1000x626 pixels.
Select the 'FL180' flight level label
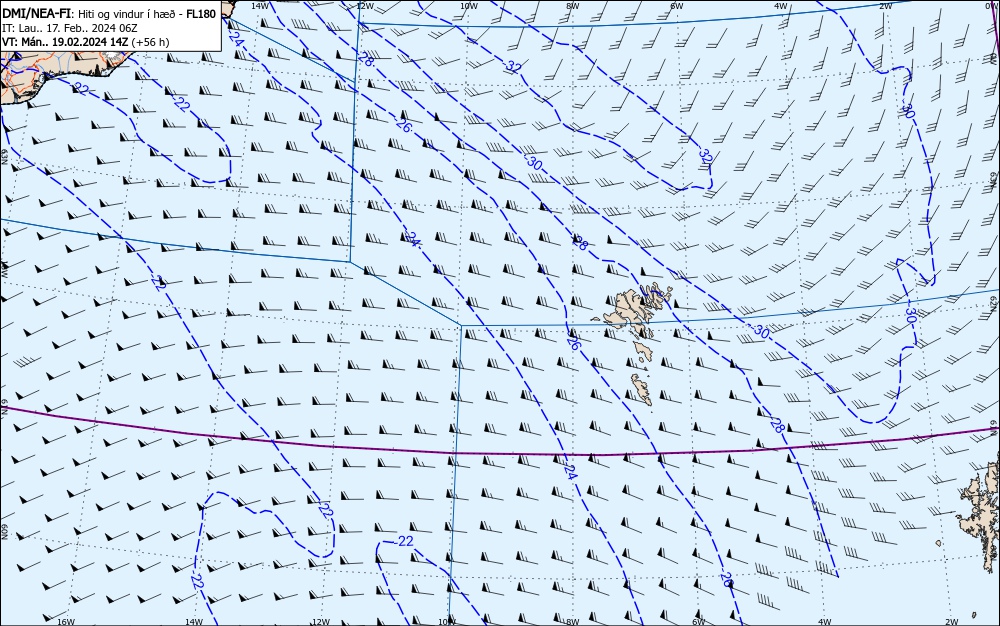coord(201,15)
